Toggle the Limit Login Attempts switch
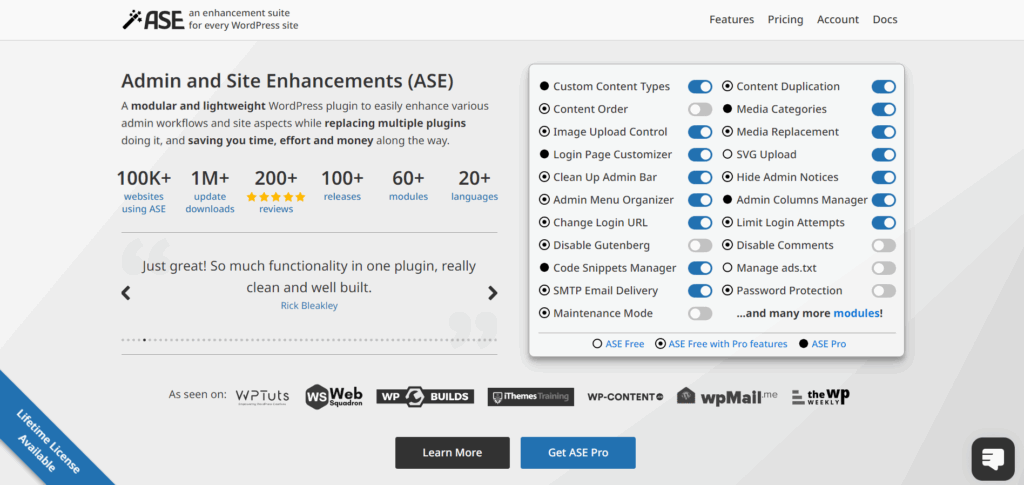Image resolution: width=1024 pixels, height=485 pixels. [884, 223]
